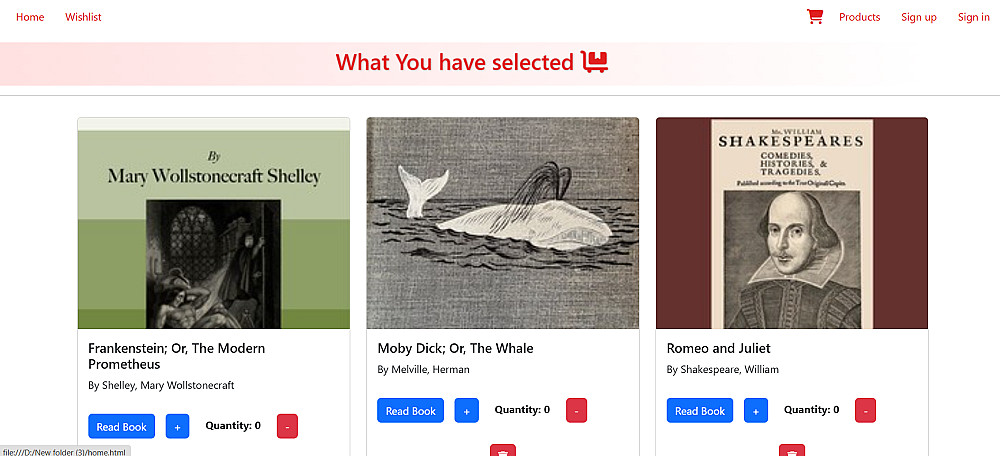Click the trash icon under Moby Dick

click(503, 451)
